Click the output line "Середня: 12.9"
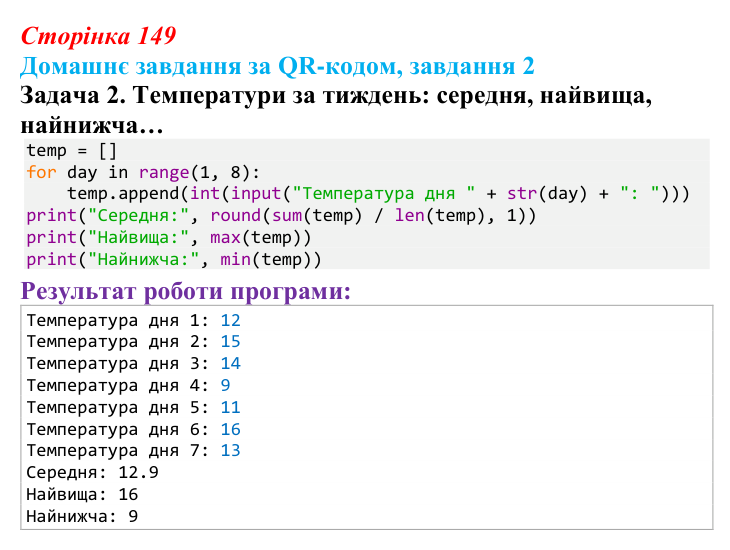 point(92,473)
